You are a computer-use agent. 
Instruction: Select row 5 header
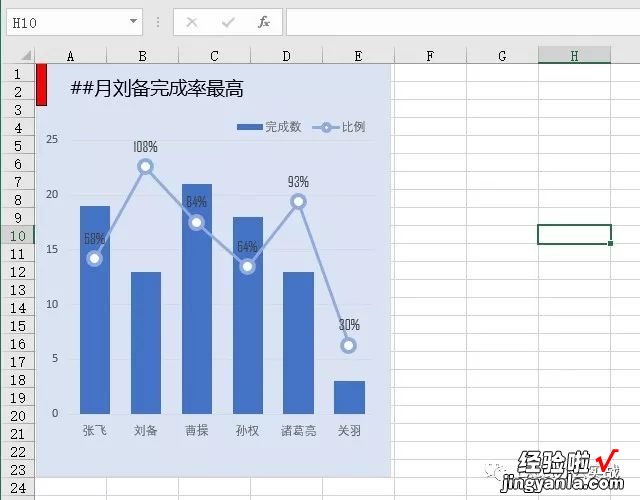pyautogui.click(x=18, y=146)
